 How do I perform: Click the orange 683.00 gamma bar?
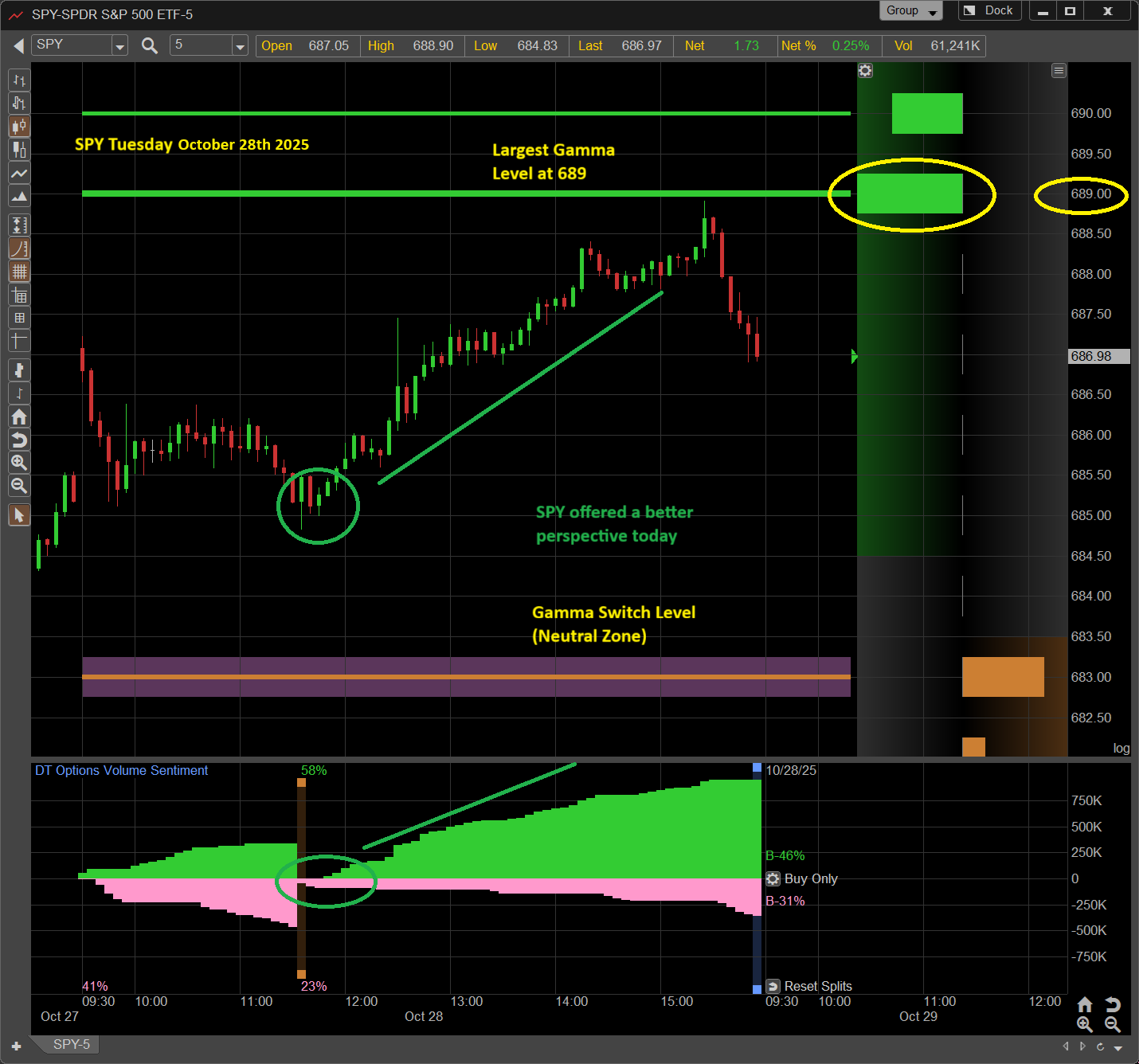[1002, 677]
